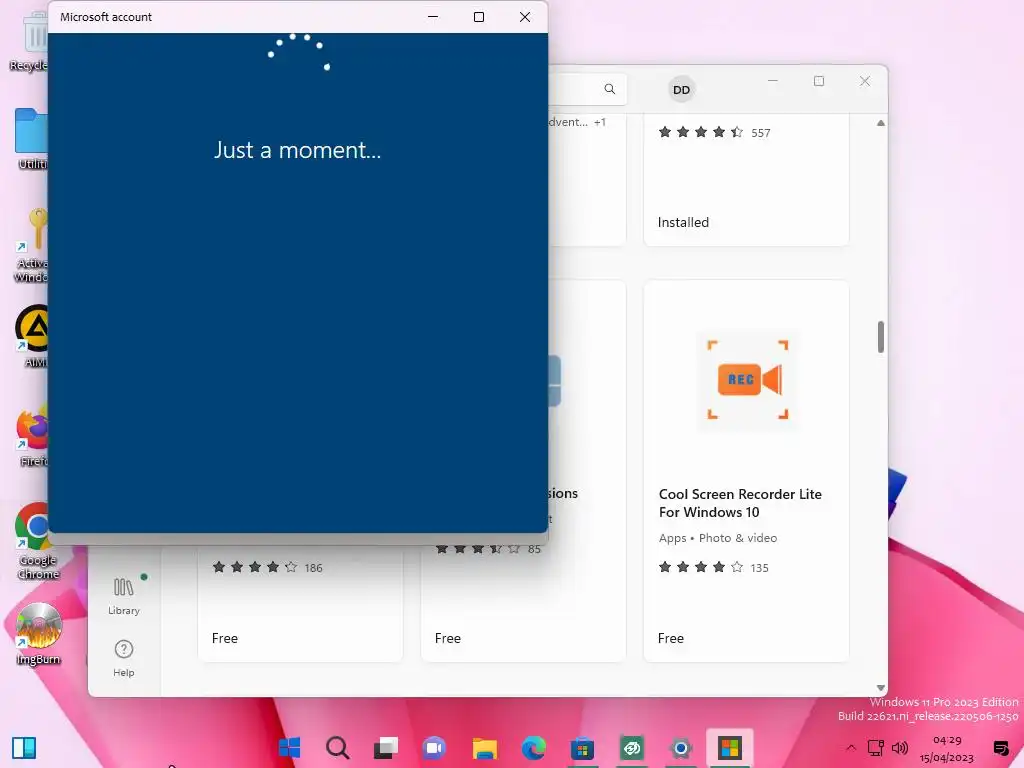Open Task View on the taskbar
Viewport: 1024px width, 768px height.
click(386, 747)
